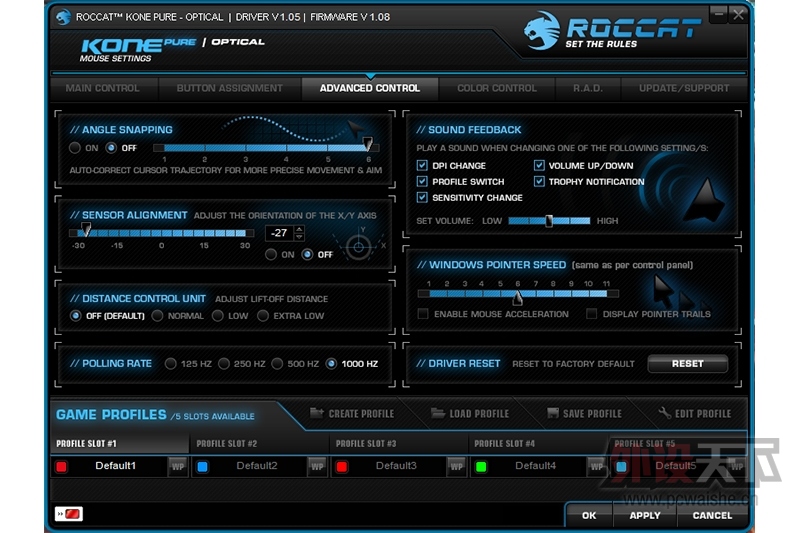
Task: Toggle DPI Change sound checkbox
Action: click(422, 165)
